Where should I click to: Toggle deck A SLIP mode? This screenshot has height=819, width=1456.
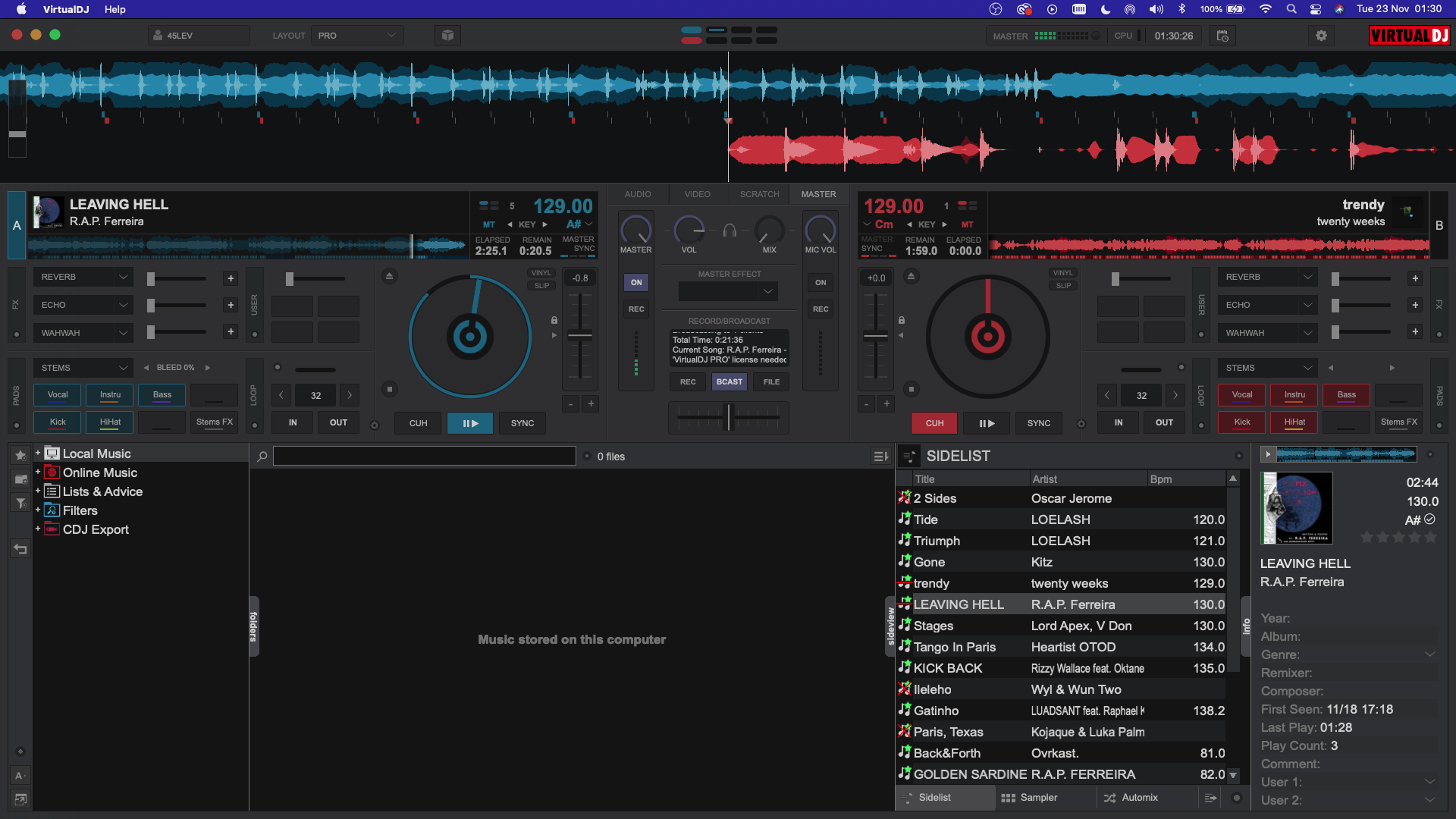click(541, 286)
